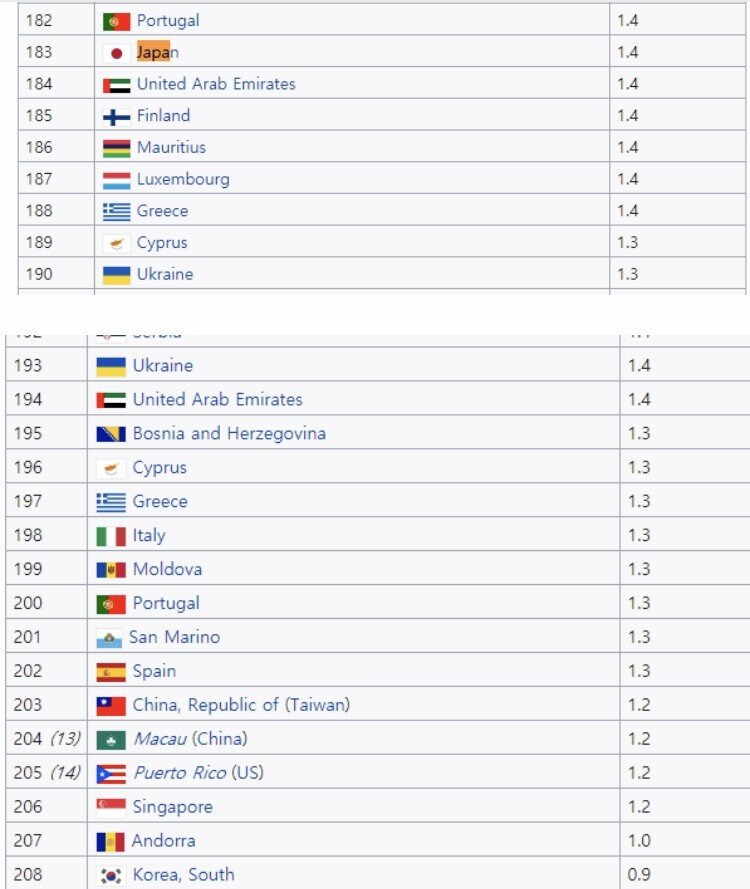Click the UAE flag in row 184

click(116, 85)
